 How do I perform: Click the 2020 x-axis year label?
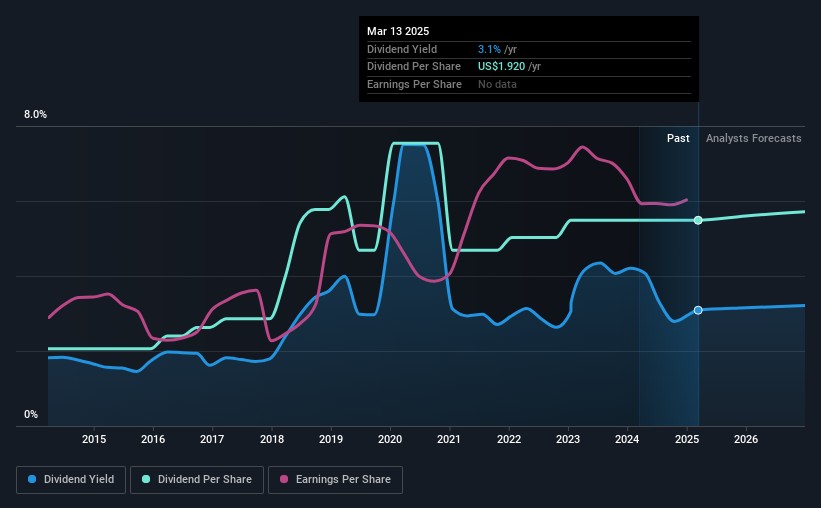(390, 440)
